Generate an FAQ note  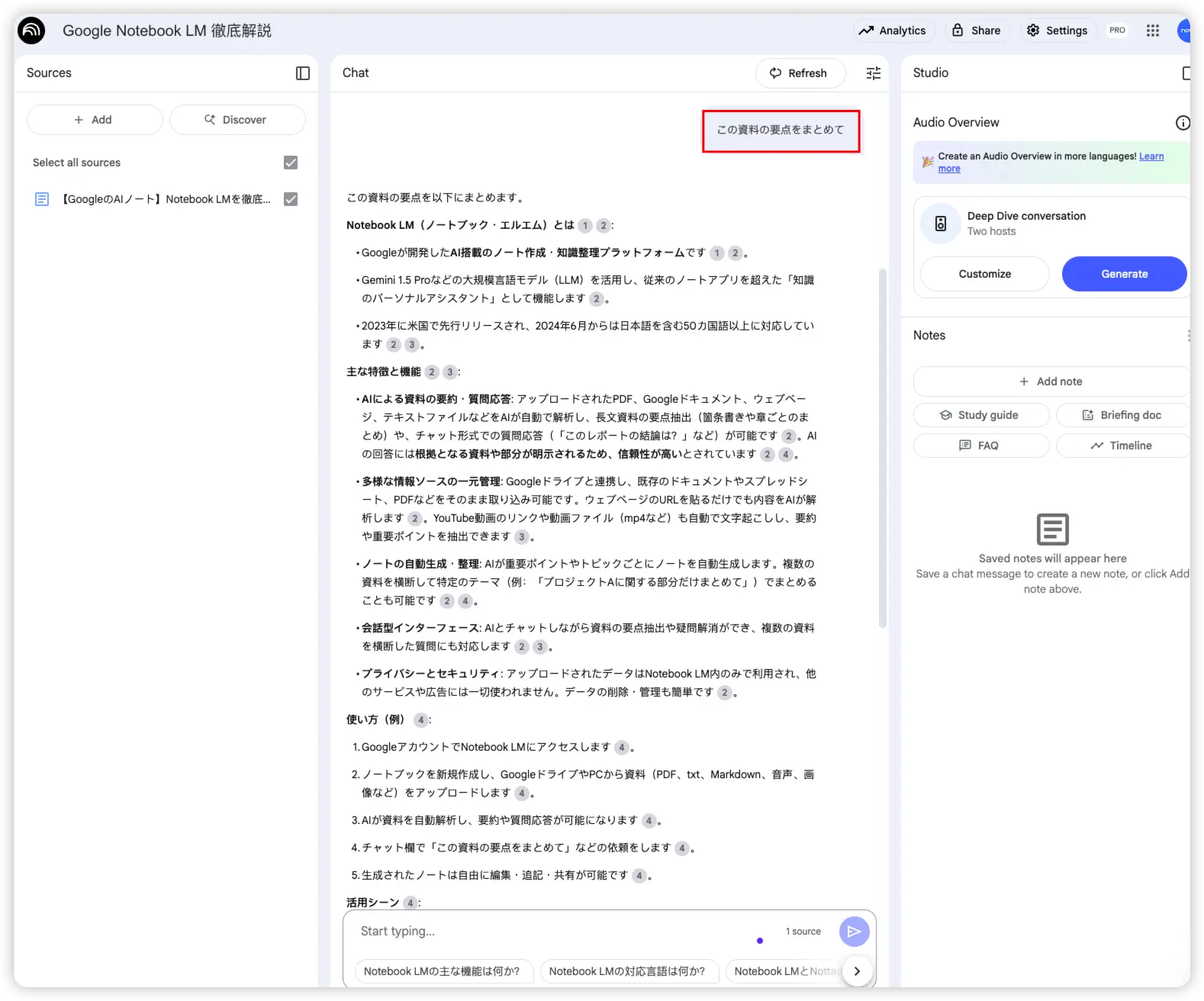point(981,446)
